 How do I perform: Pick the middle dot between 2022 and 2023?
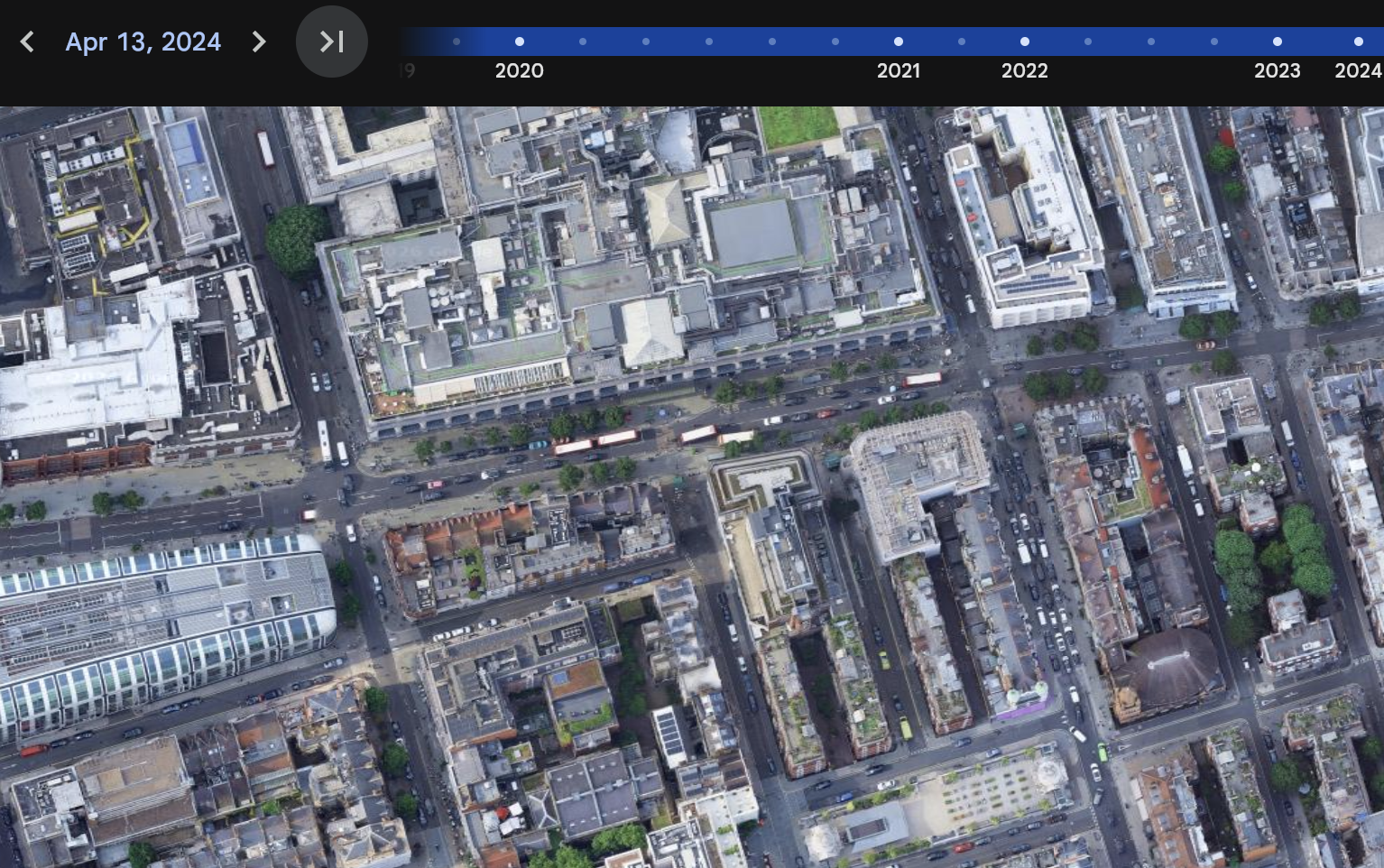[x=1151, y=42]
